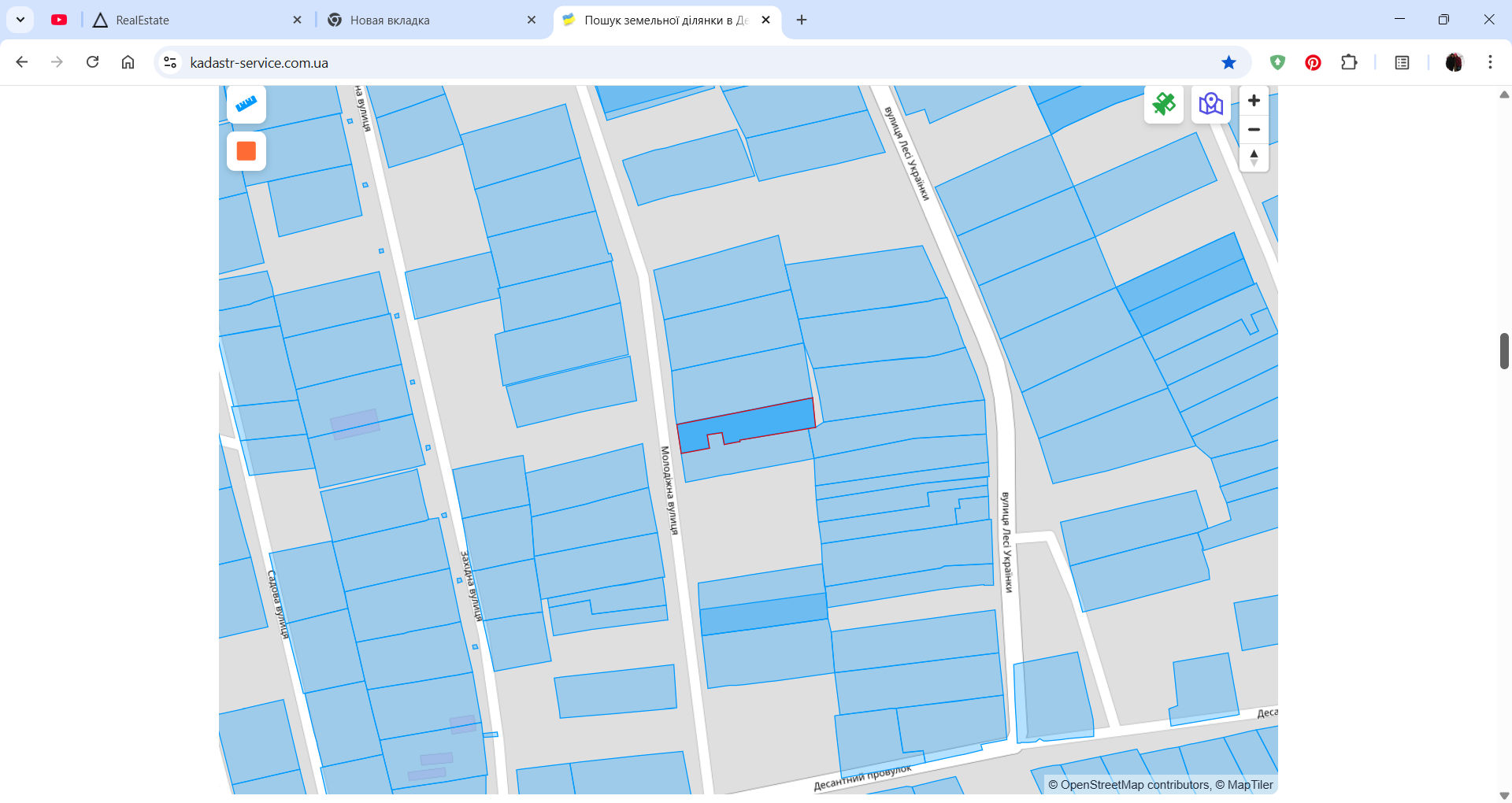Click the orange square draw tool

pos(246,151)
